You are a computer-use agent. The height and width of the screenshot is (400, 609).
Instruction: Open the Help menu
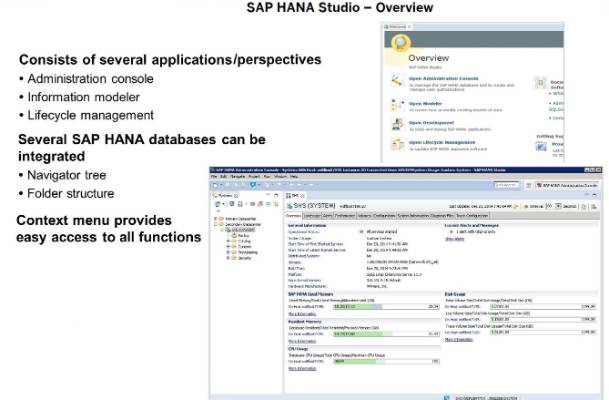coord(294,177)
